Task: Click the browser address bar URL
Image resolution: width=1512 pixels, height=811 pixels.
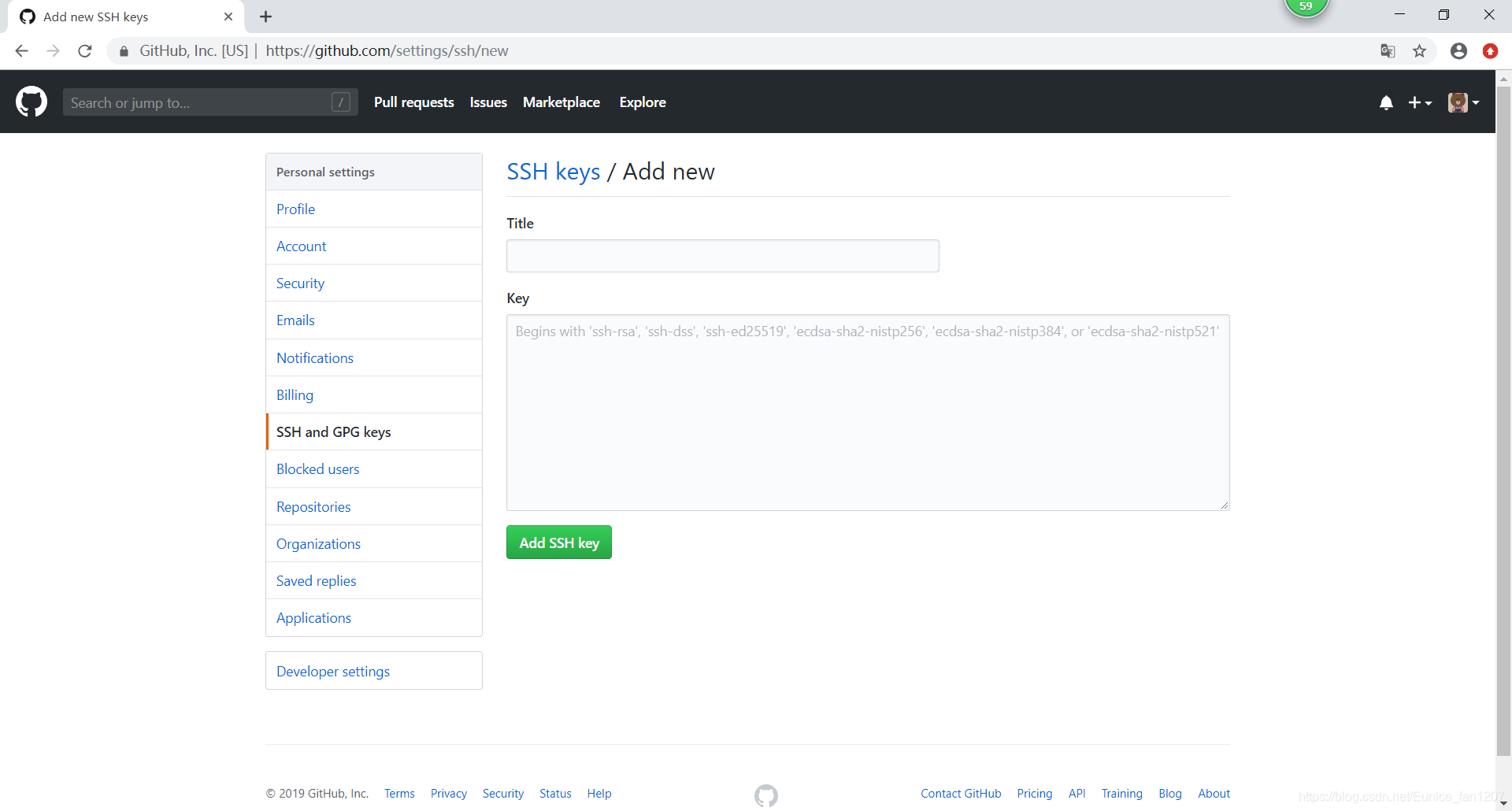Action: tap(387, 51)
